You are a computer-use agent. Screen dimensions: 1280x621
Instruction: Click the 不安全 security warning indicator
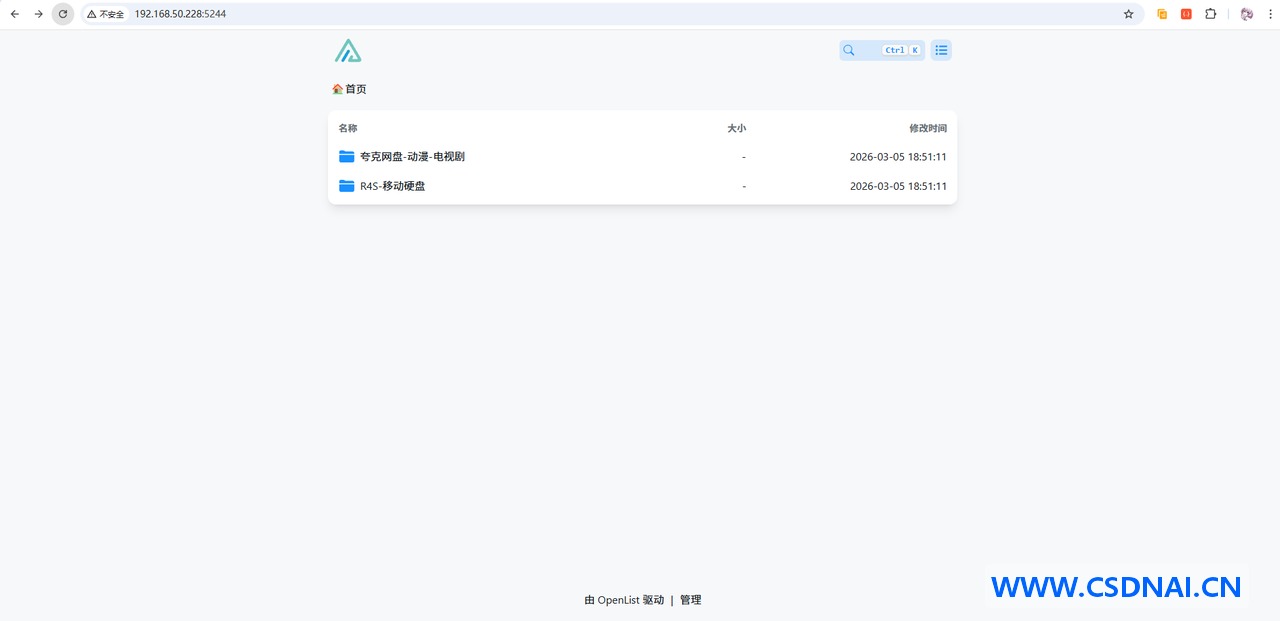pyautogui.click(x=106, y=14)
